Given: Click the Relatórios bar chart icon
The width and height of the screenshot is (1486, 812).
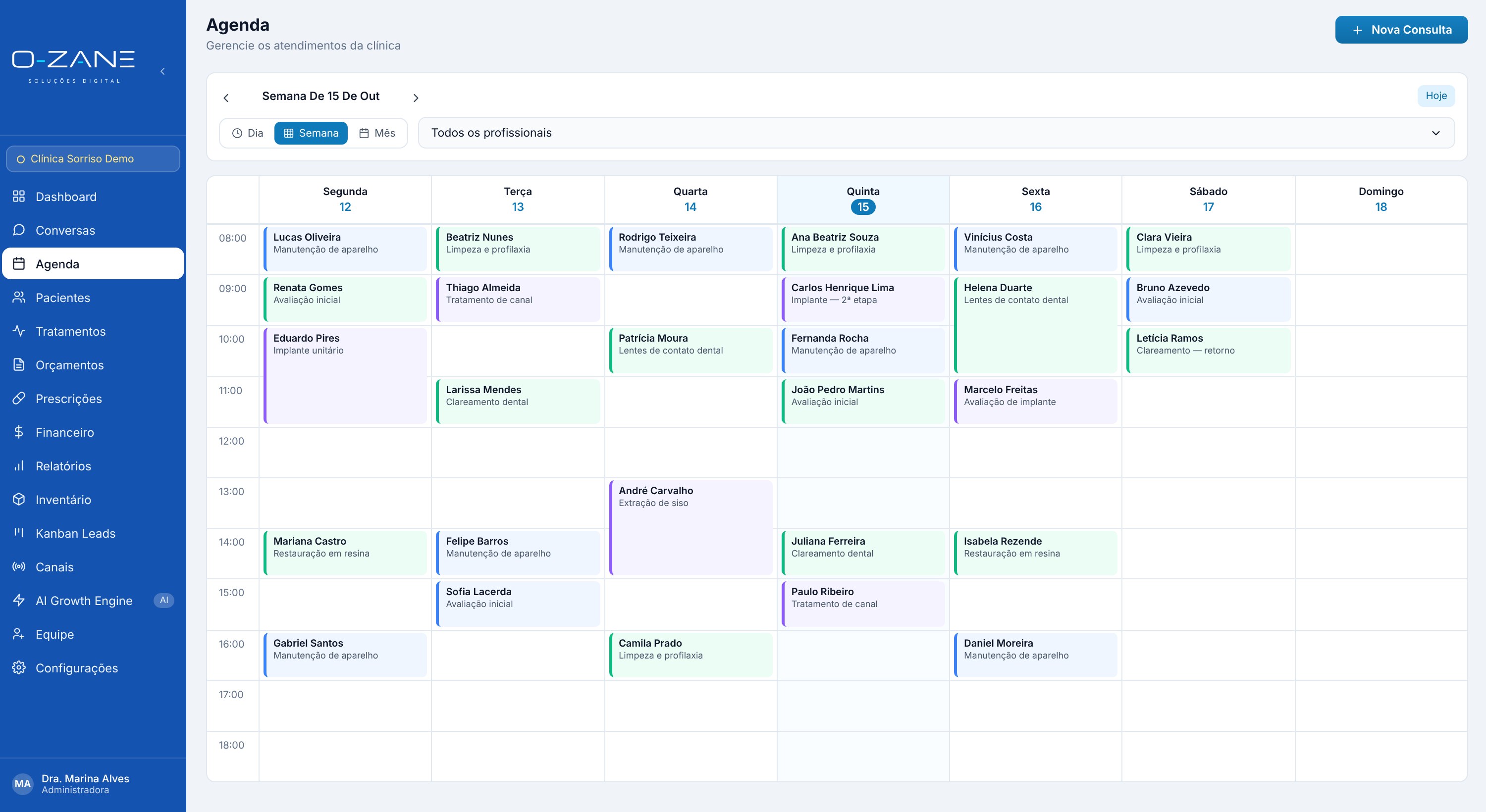Looking at the screenshot, I should [x=18, y=466].
